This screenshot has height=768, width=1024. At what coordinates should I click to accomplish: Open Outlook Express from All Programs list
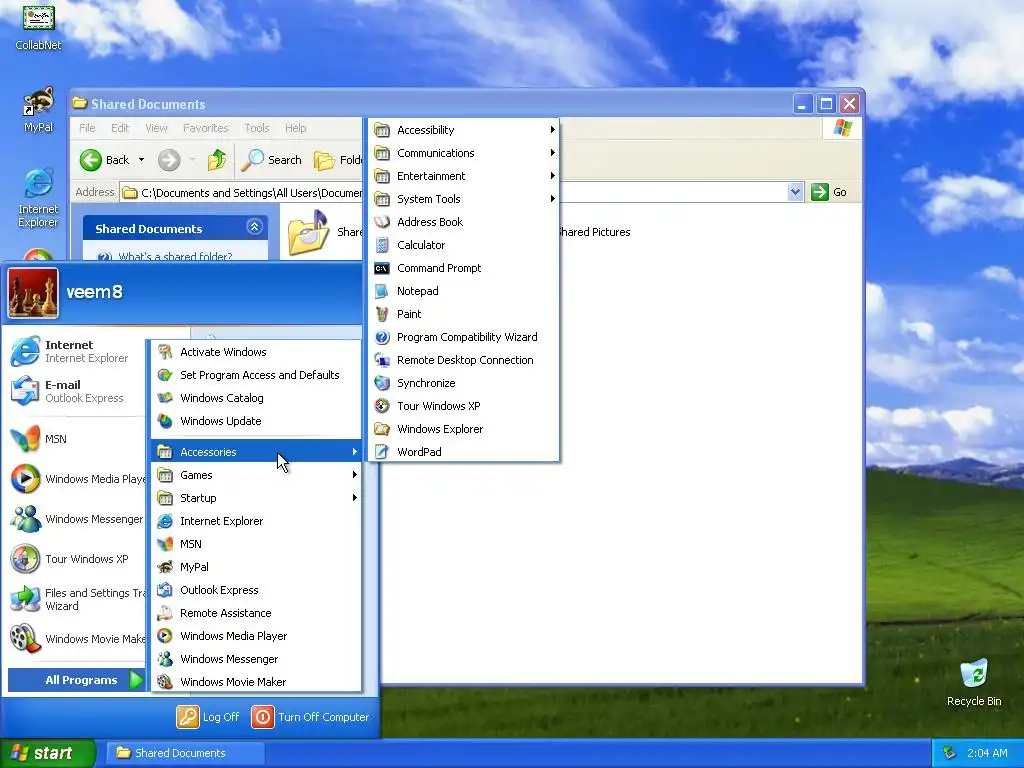pyautogui.click(x=256, y=590)
